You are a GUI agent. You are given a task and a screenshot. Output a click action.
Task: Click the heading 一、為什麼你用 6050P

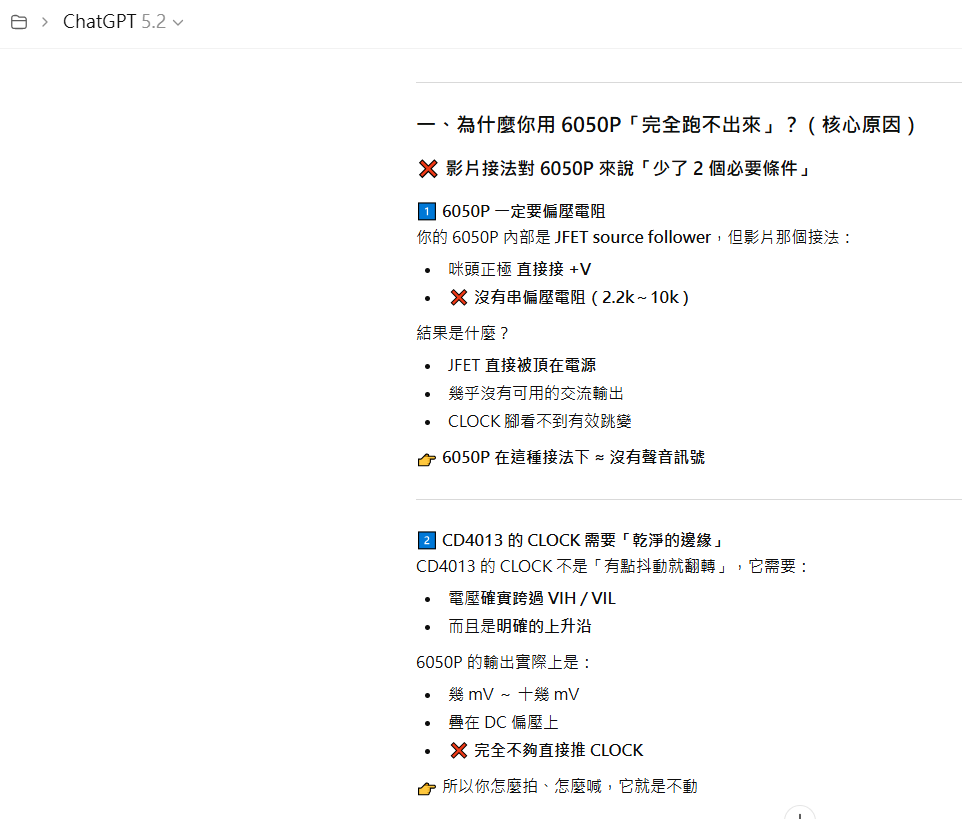(666, 125)
